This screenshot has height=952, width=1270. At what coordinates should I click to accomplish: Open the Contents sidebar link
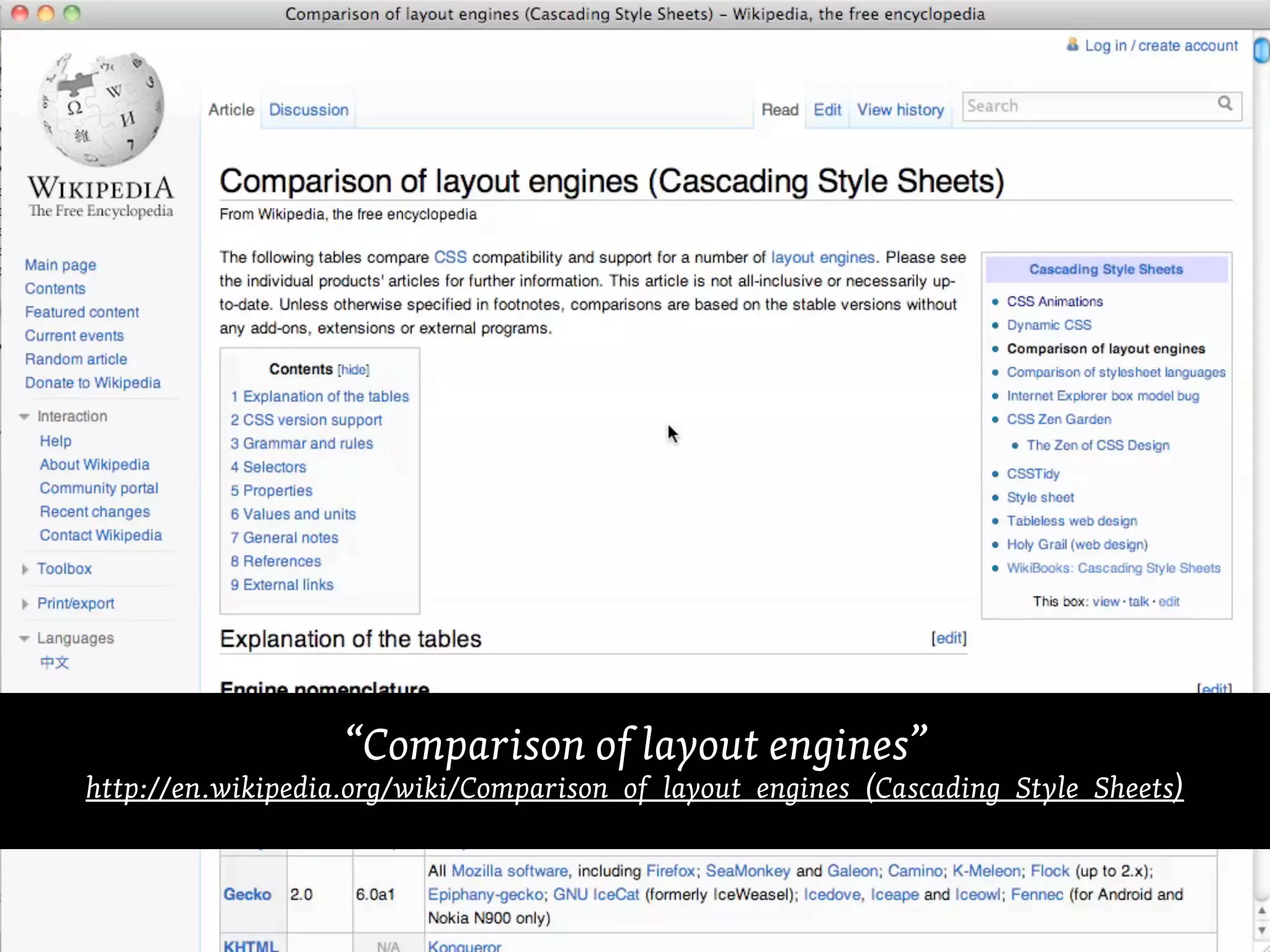click(x=55, y=288)
